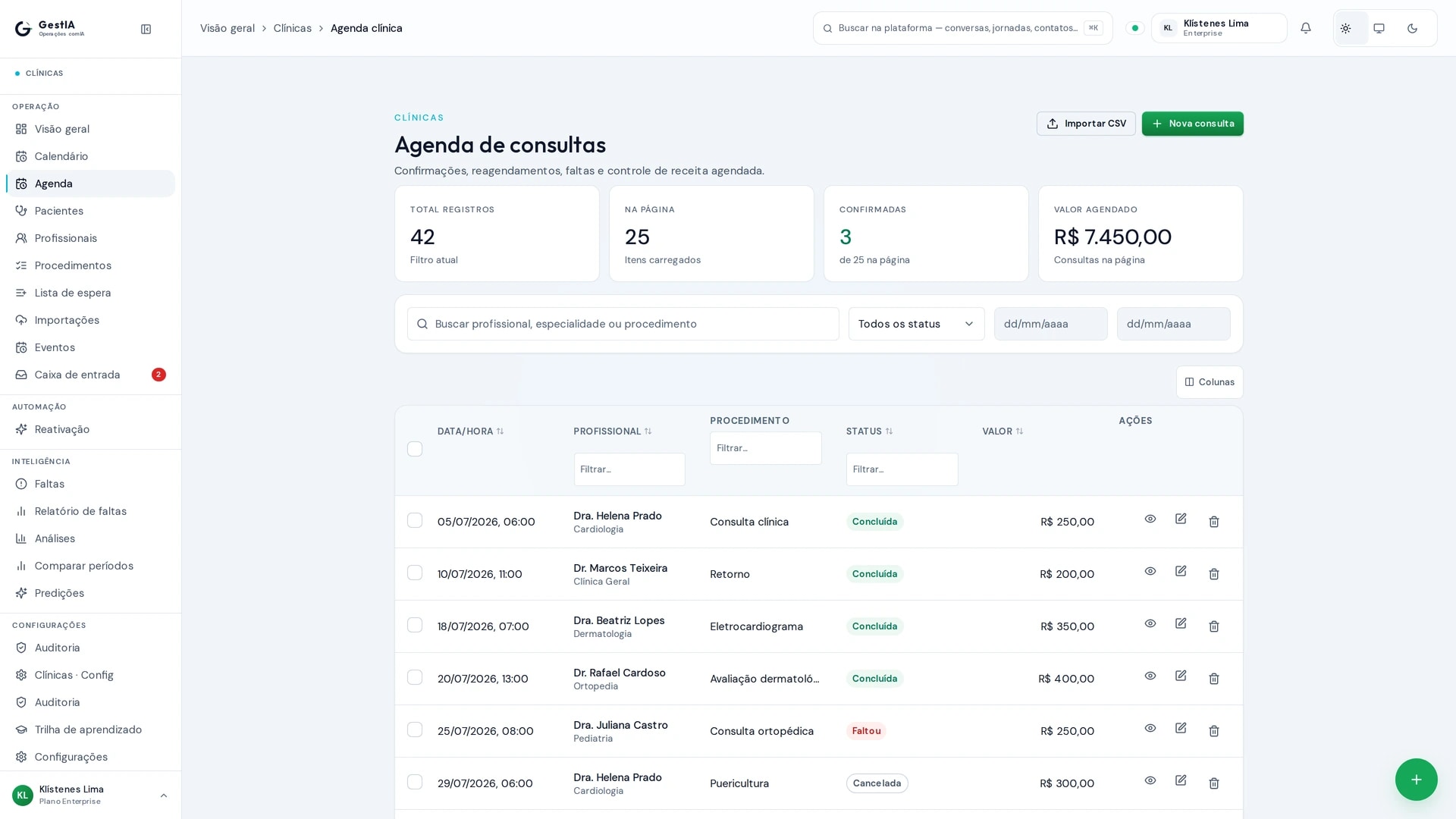Focus the platform search bar
Viewport: 1456px width, 819px height.
coord(962,28)
